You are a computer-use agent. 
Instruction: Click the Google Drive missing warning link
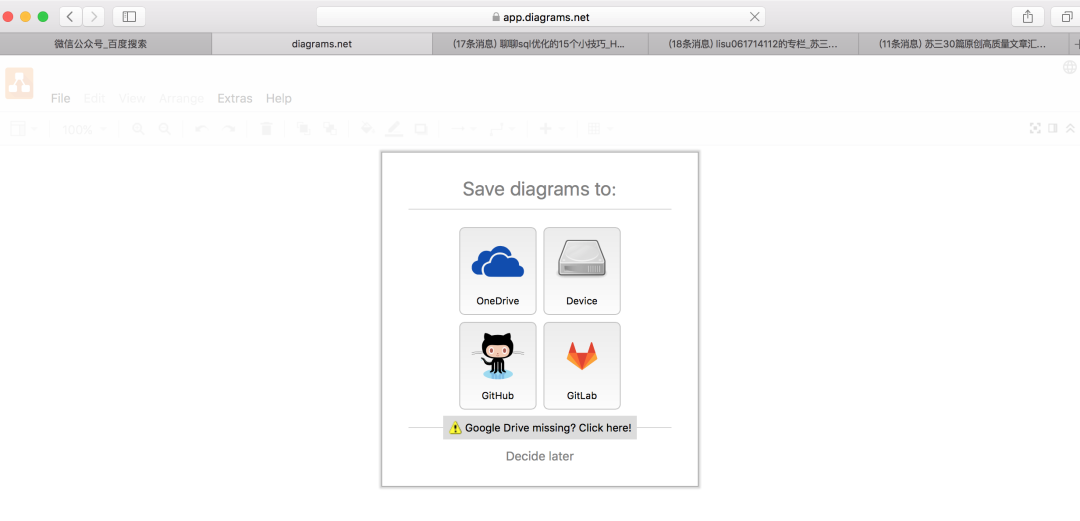pyautogui.click(x=540, y=428)
